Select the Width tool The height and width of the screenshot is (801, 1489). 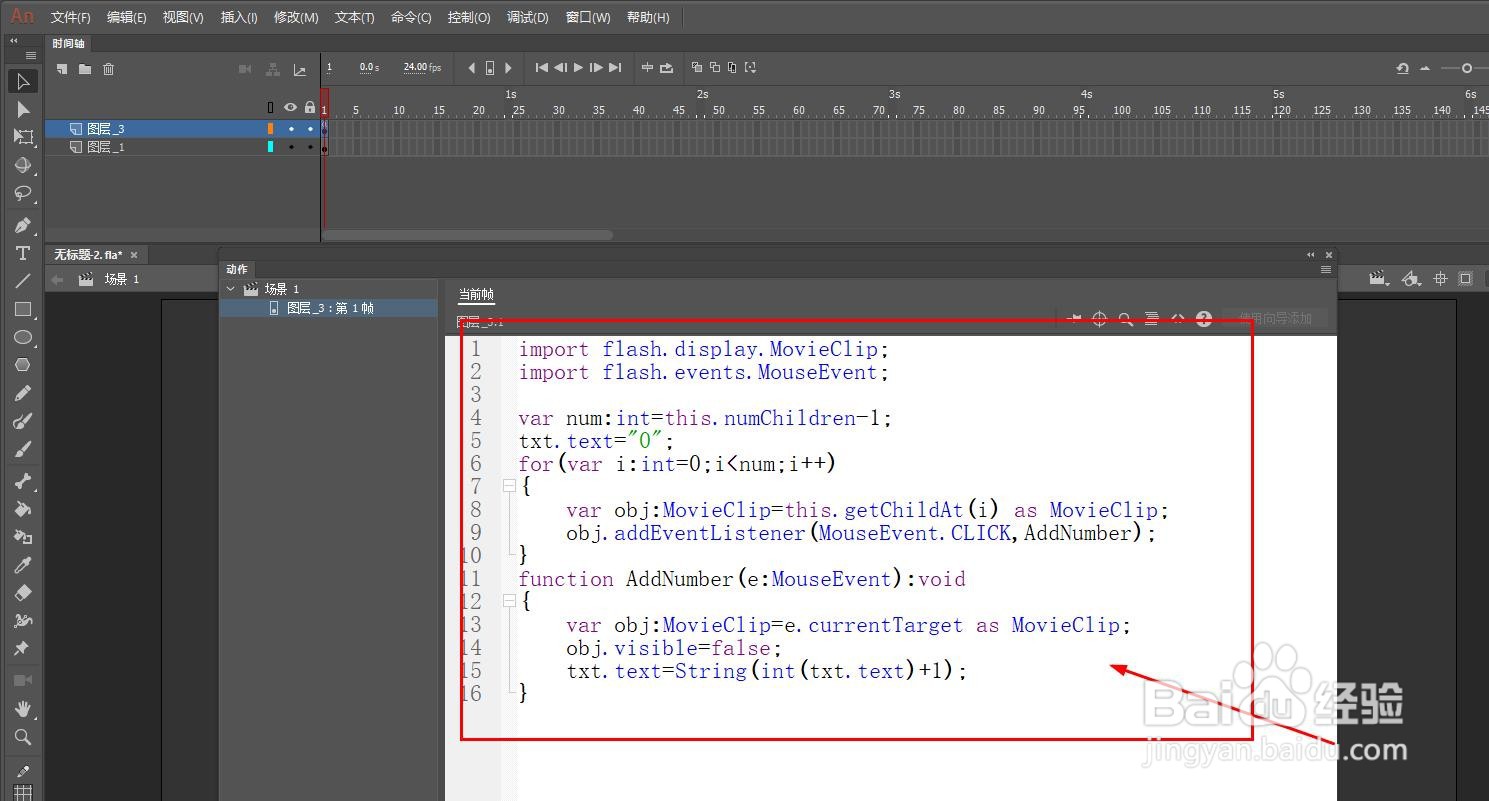(x=23, y=621)
